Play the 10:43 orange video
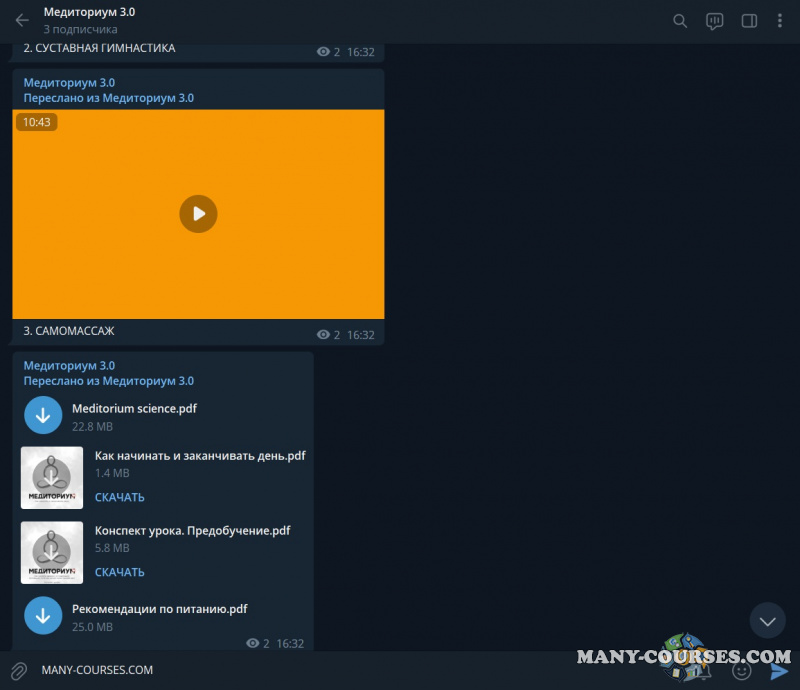The image size is (800, 690). click(x=198, y=213)
